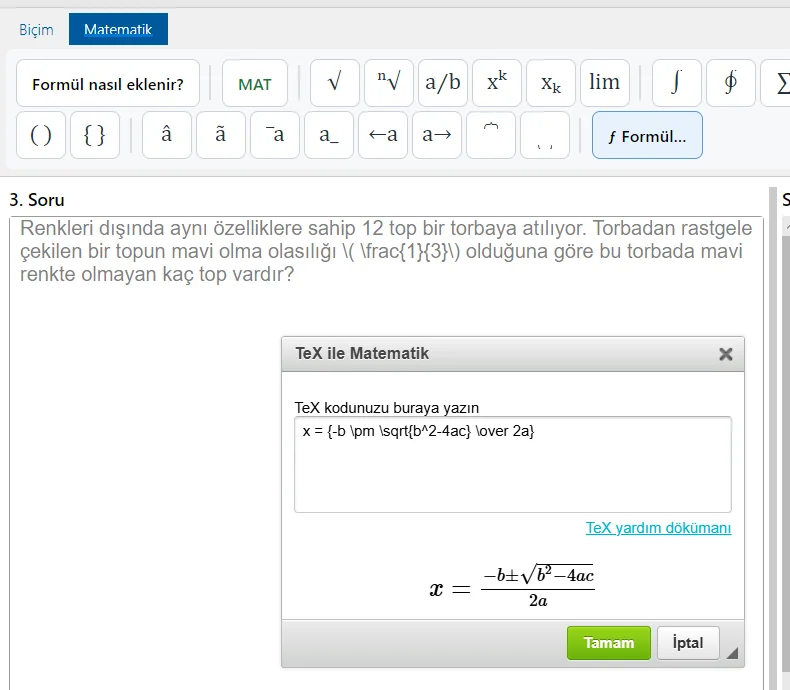Image resolution: width=790 pixels, height=690 pixels.
Task: Insert superscript x^k template
Action: pos(497,83)
